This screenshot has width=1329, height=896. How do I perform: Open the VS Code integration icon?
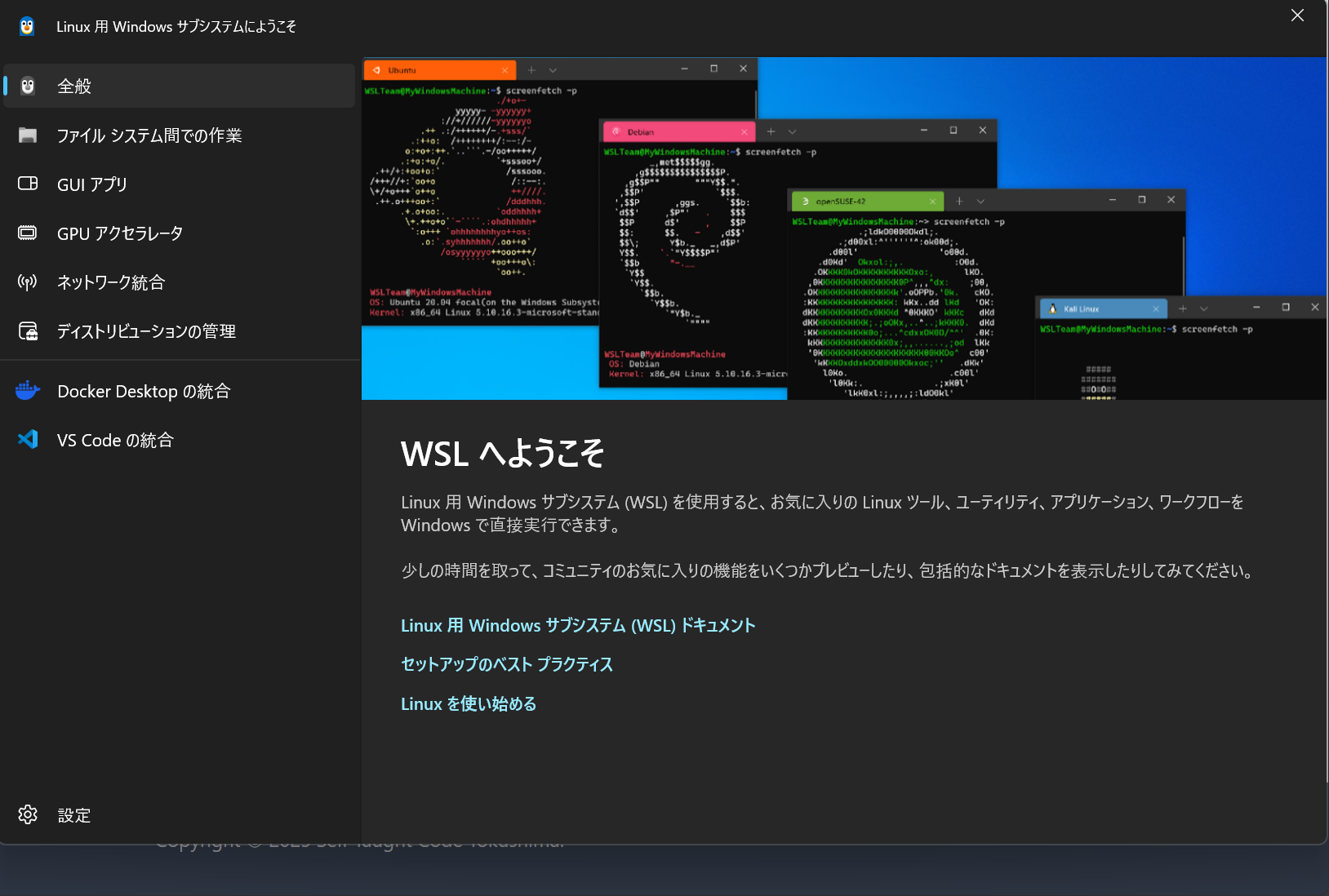[x=28, y=439]
